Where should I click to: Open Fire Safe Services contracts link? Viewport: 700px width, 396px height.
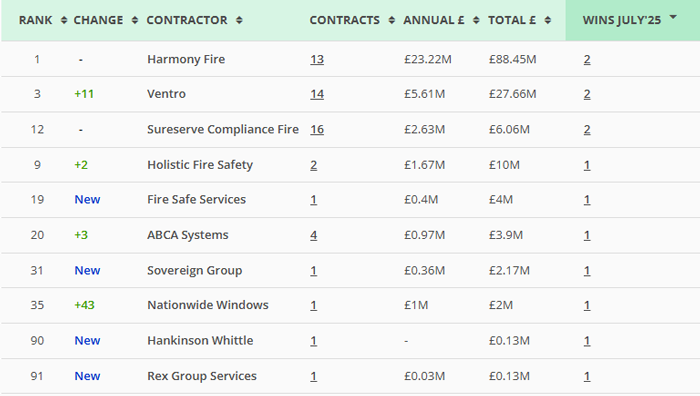(313, 200)
